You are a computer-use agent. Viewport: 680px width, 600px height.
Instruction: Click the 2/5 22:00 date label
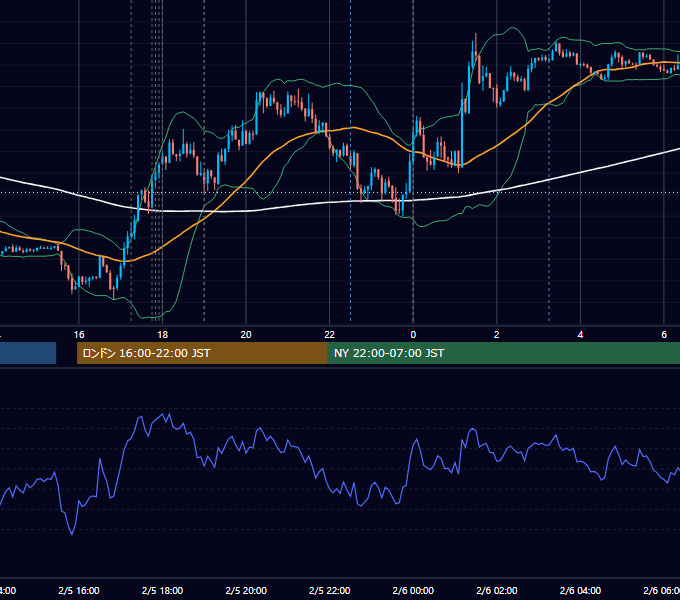[x=330, y=590]
